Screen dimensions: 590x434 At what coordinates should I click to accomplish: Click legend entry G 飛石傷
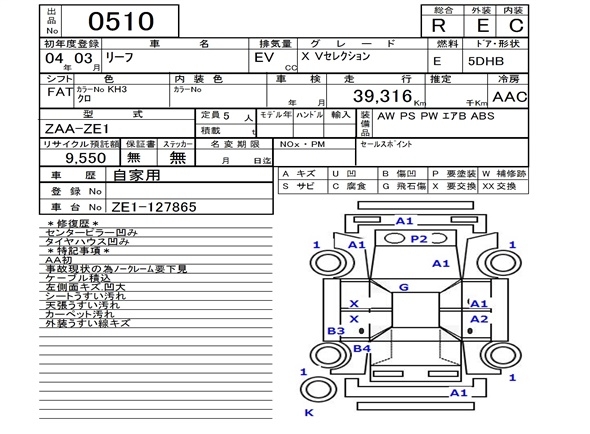coord(404,186)
